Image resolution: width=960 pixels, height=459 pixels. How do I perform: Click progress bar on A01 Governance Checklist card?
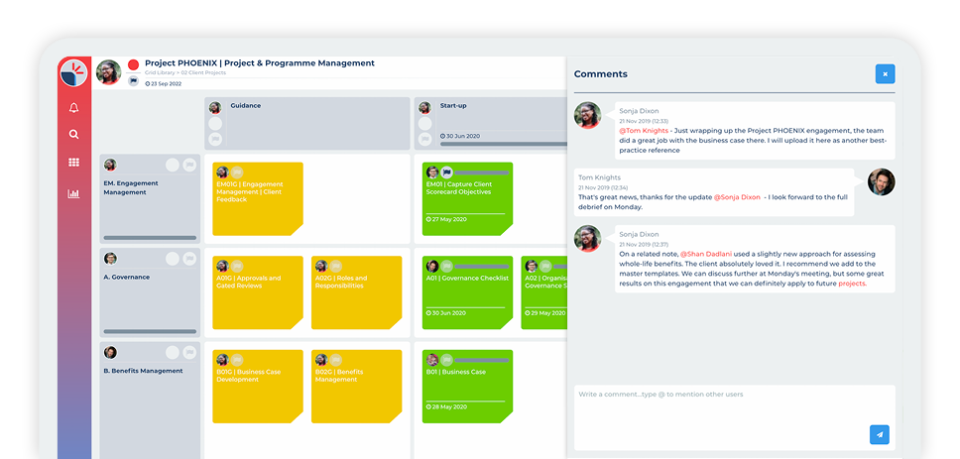click(x=482, y=266)
